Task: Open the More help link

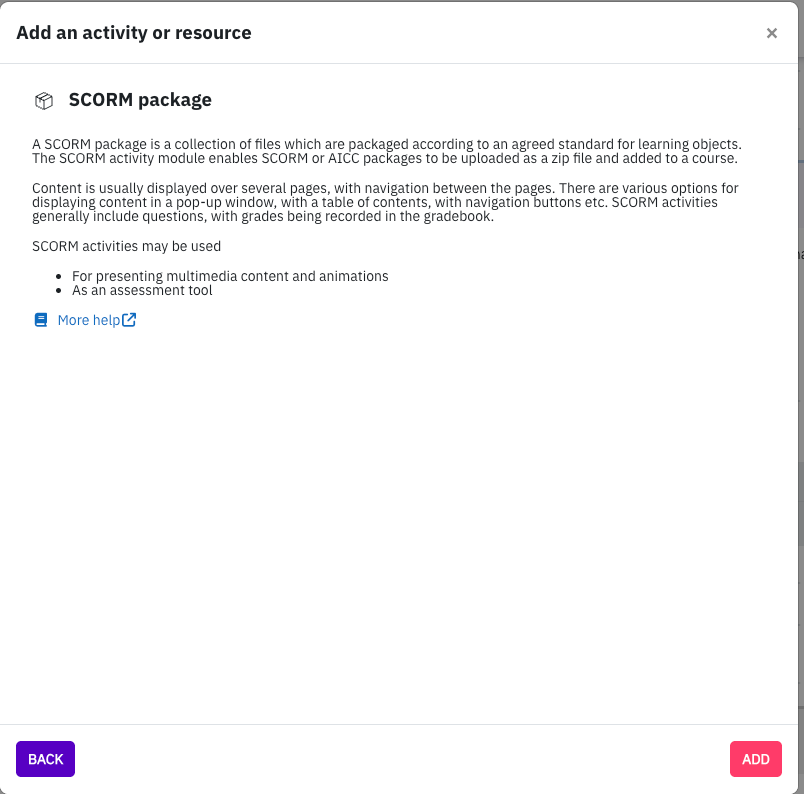Action: (x=89, y=320)
